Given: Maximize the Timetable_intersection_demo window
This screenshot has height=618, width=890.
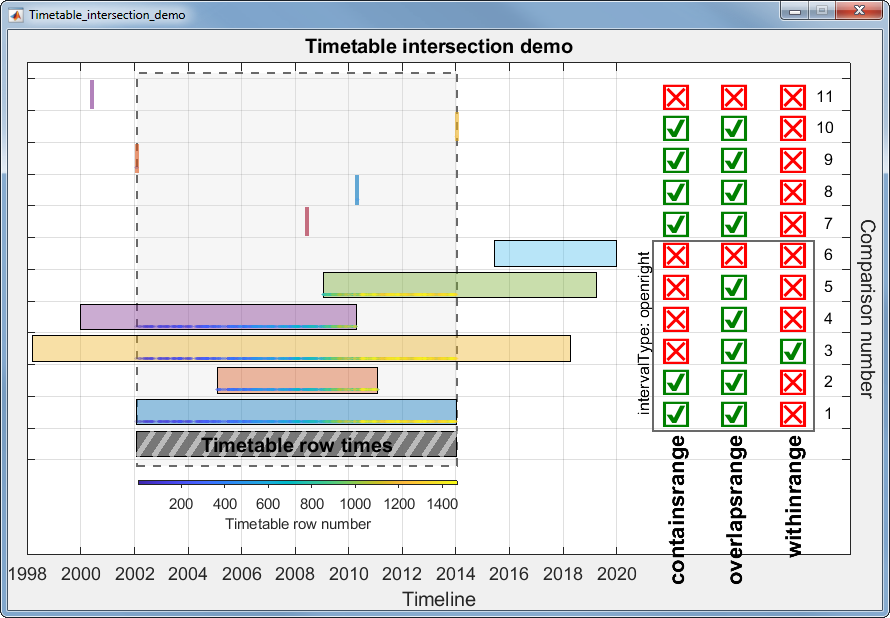Looking at the screenshot, I should click(x=823, y=11).
